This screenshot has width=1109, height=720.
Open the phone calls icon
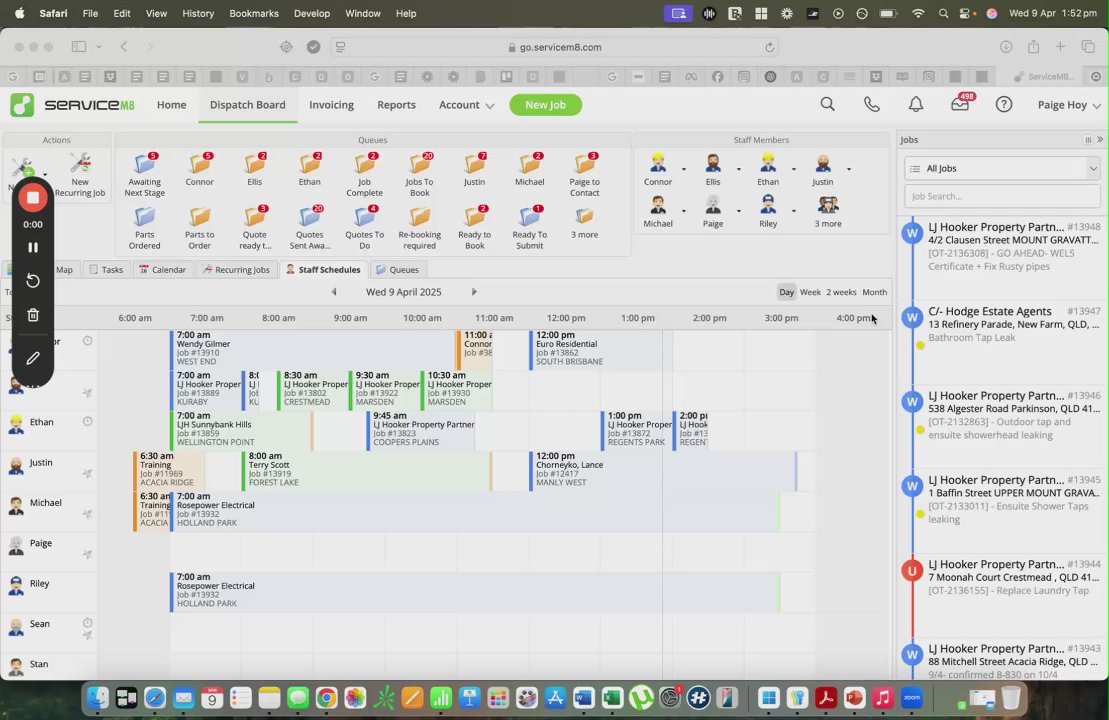tap(871, 105)
